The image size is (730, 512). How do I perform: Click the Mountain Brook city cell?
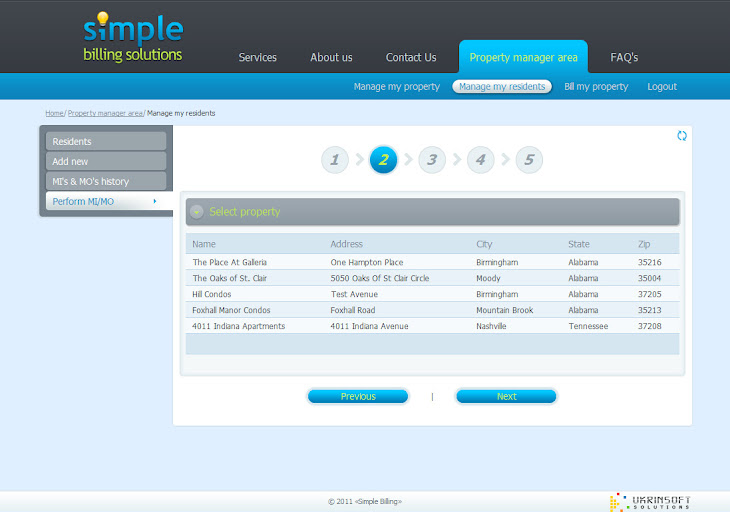tap(505, 310)
